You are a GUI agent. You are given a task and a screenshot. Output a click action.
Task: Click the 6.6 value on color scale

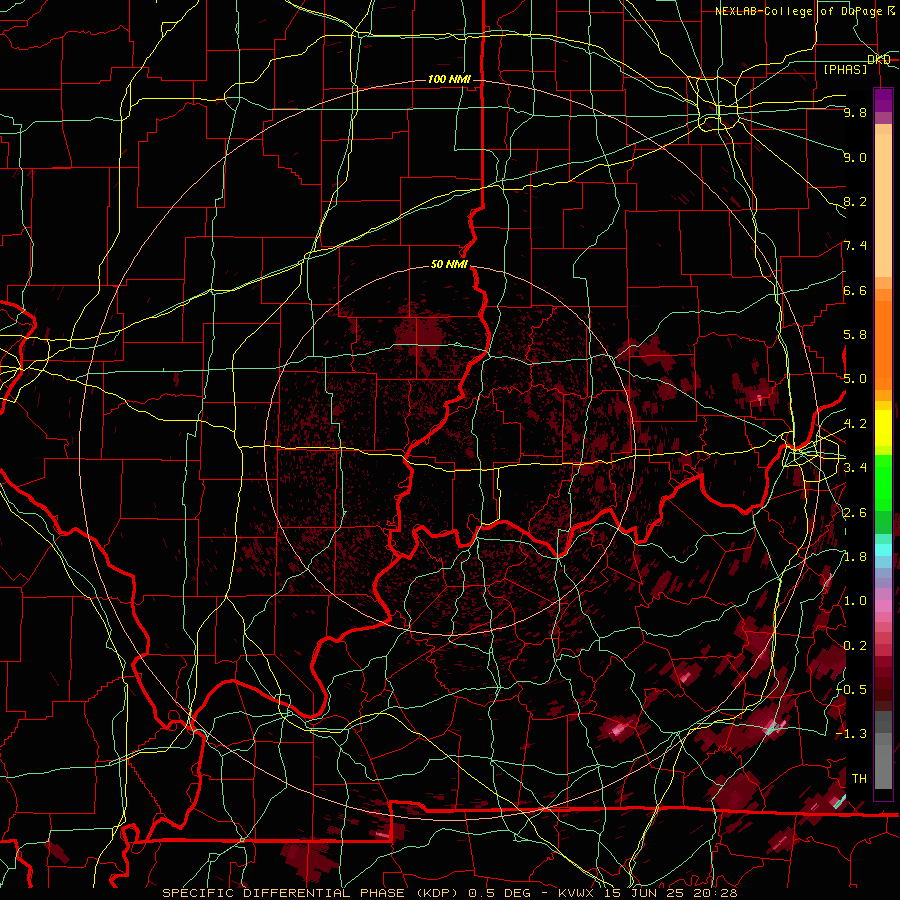pos(855,290)
